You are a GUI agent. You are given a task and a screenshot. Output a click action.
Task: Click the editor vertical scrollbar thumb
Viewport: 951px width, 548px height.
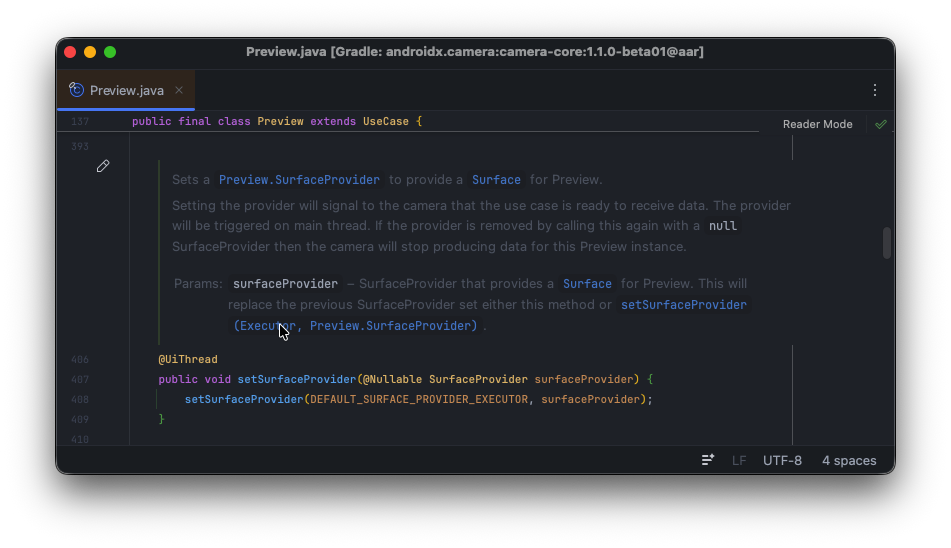click(886, 243)
